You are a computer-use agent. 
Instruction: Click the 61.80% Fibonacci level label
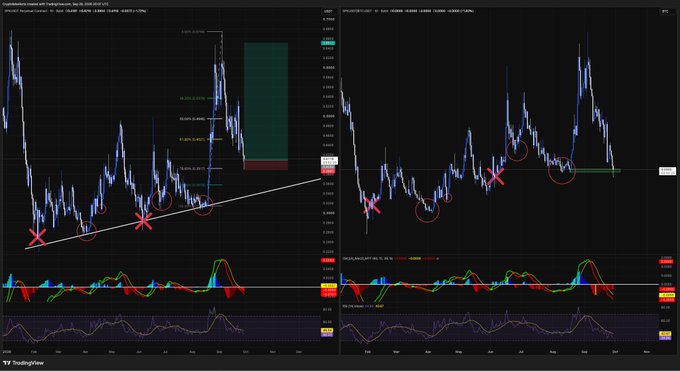pyautogui.click(x=192, y=140)
